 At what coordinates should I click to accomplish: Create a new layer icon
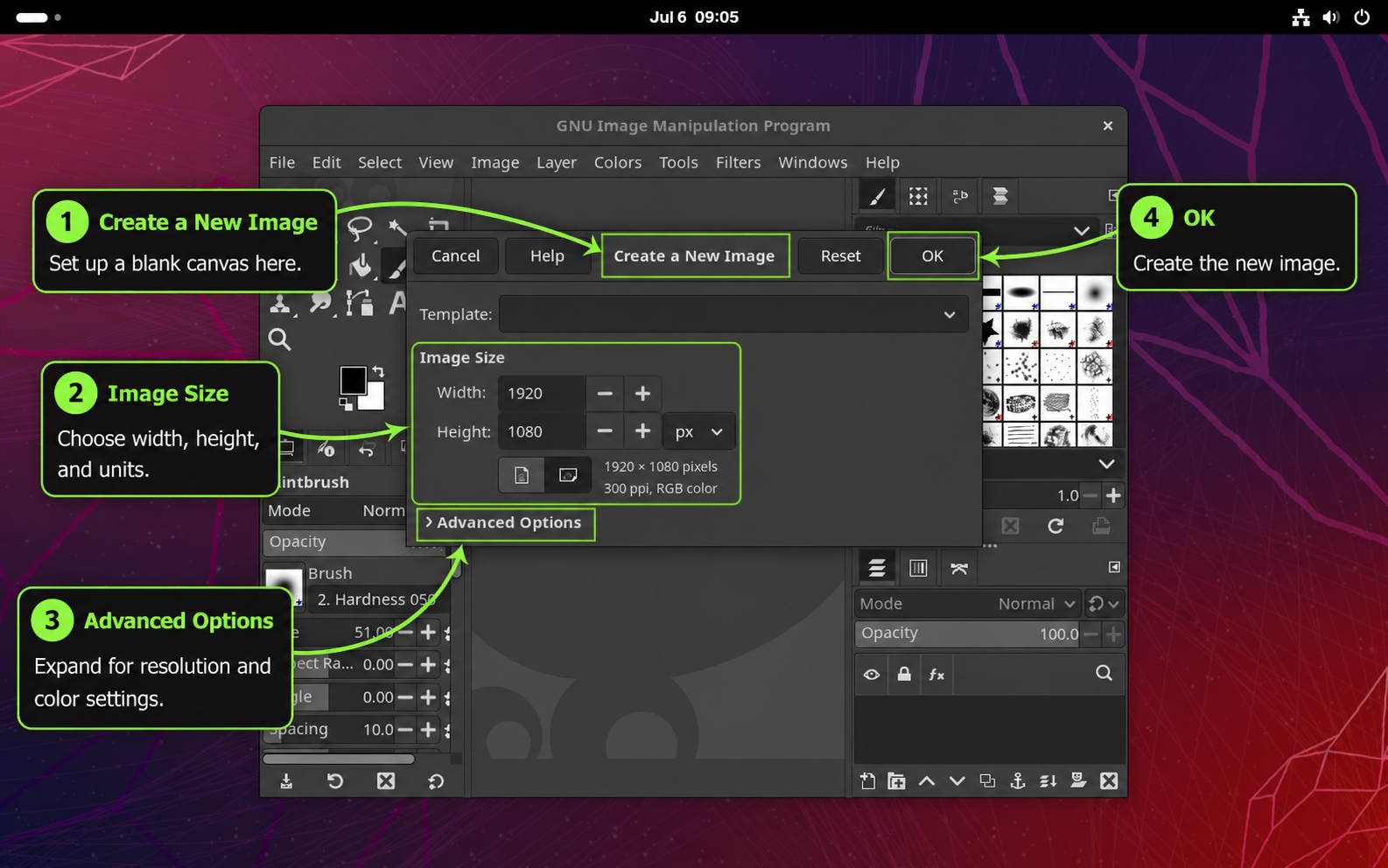[867, 781]
